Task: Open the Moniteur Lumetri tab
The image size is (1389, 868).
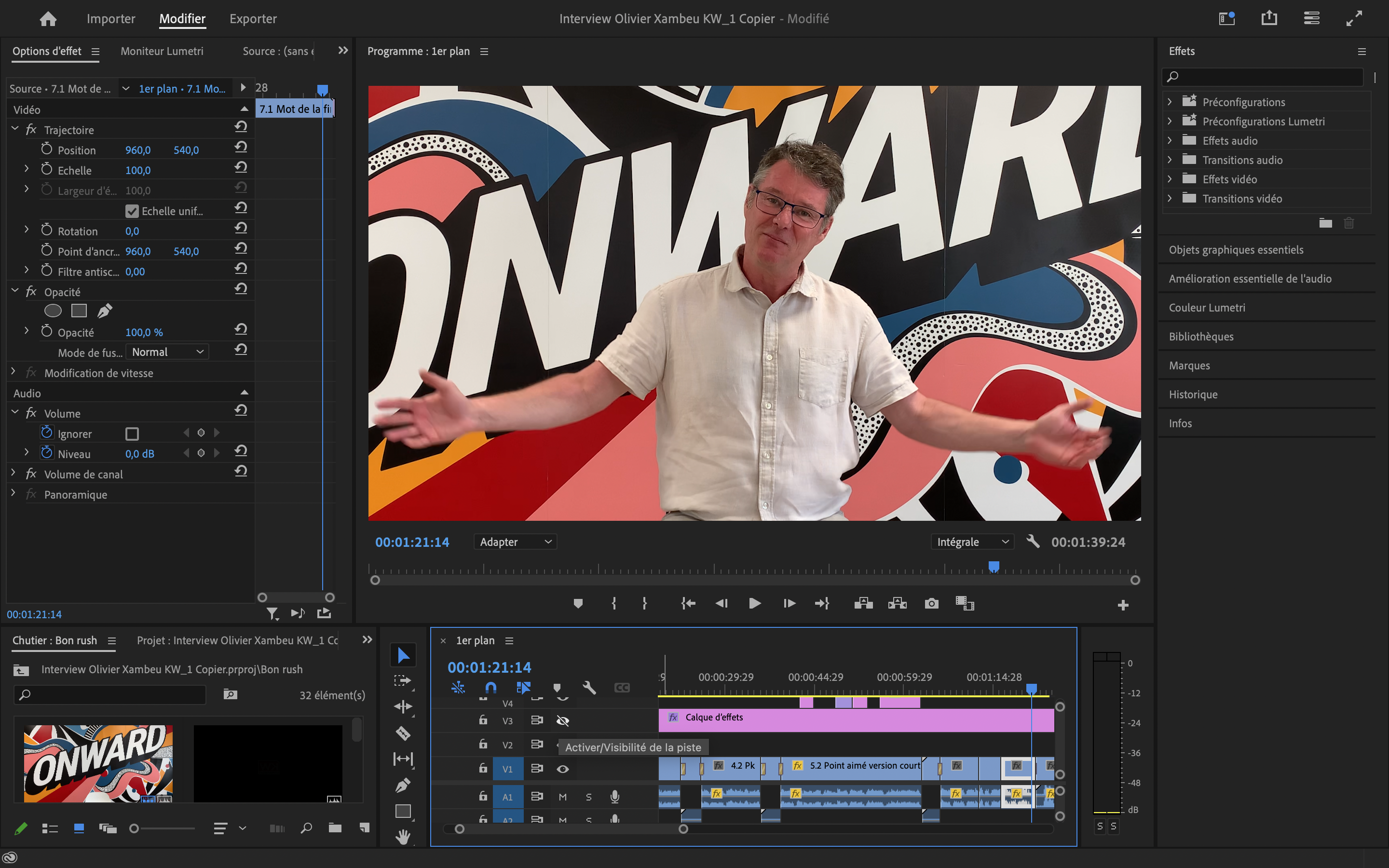Action: [x=162, y=51]
